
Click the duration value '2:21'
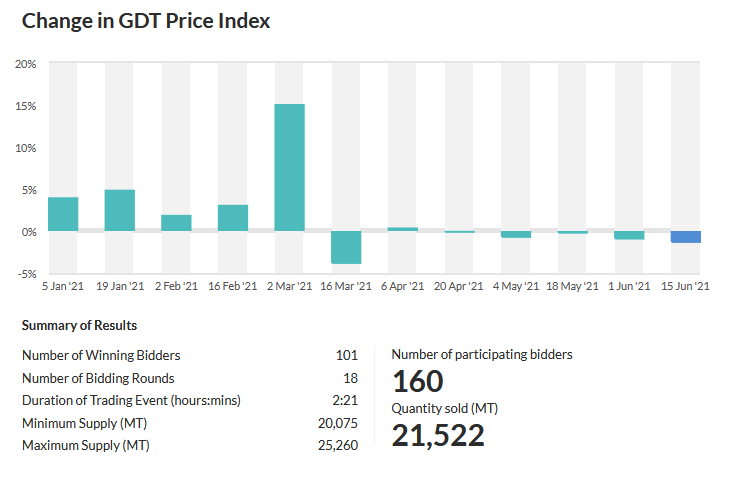(x=345, y=401)
